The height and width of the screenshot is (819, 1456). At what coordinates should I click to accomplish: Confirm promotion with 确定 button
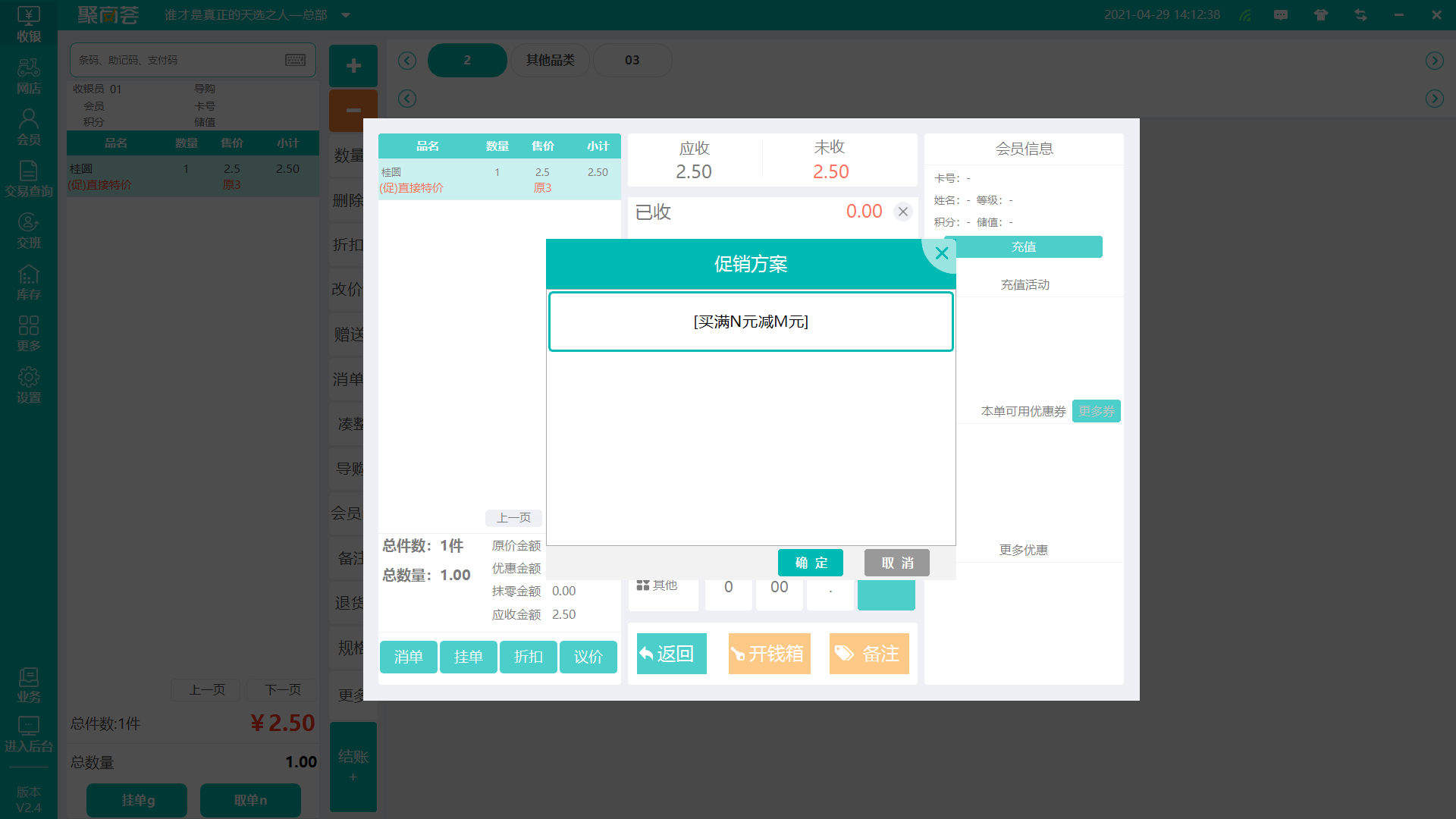pos(811,563)
